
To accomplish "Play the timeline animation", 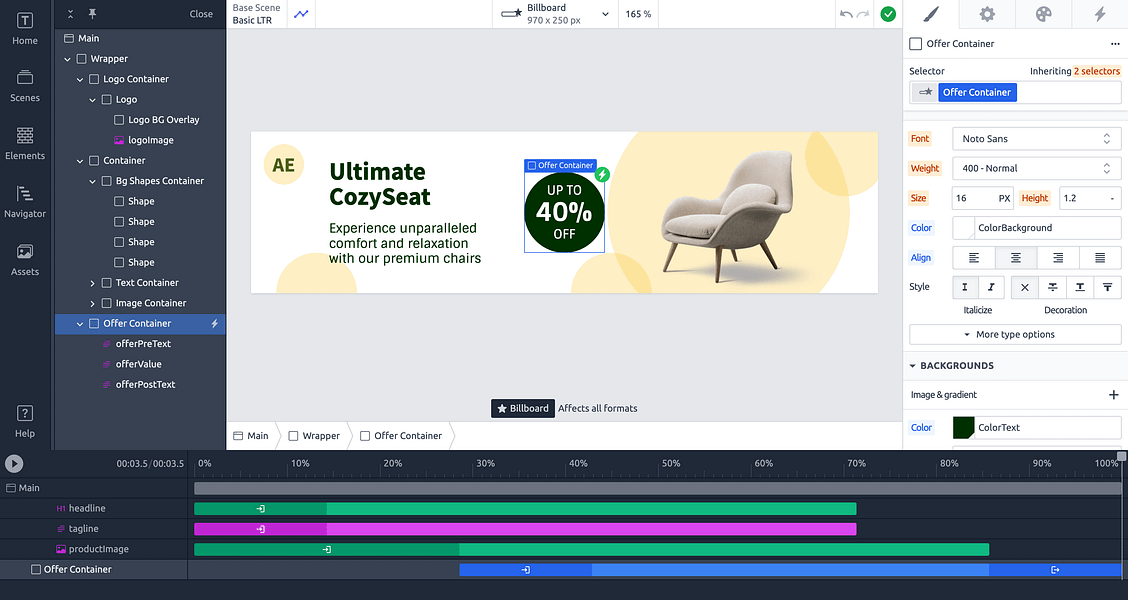I will click(14, 463).
